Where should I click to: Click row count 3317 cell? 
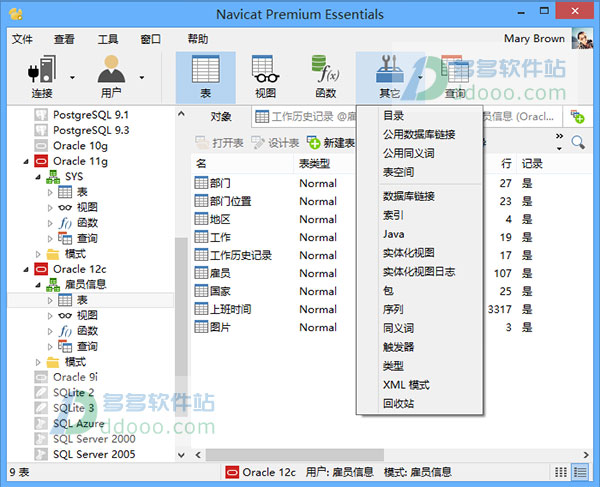(499, 309)
